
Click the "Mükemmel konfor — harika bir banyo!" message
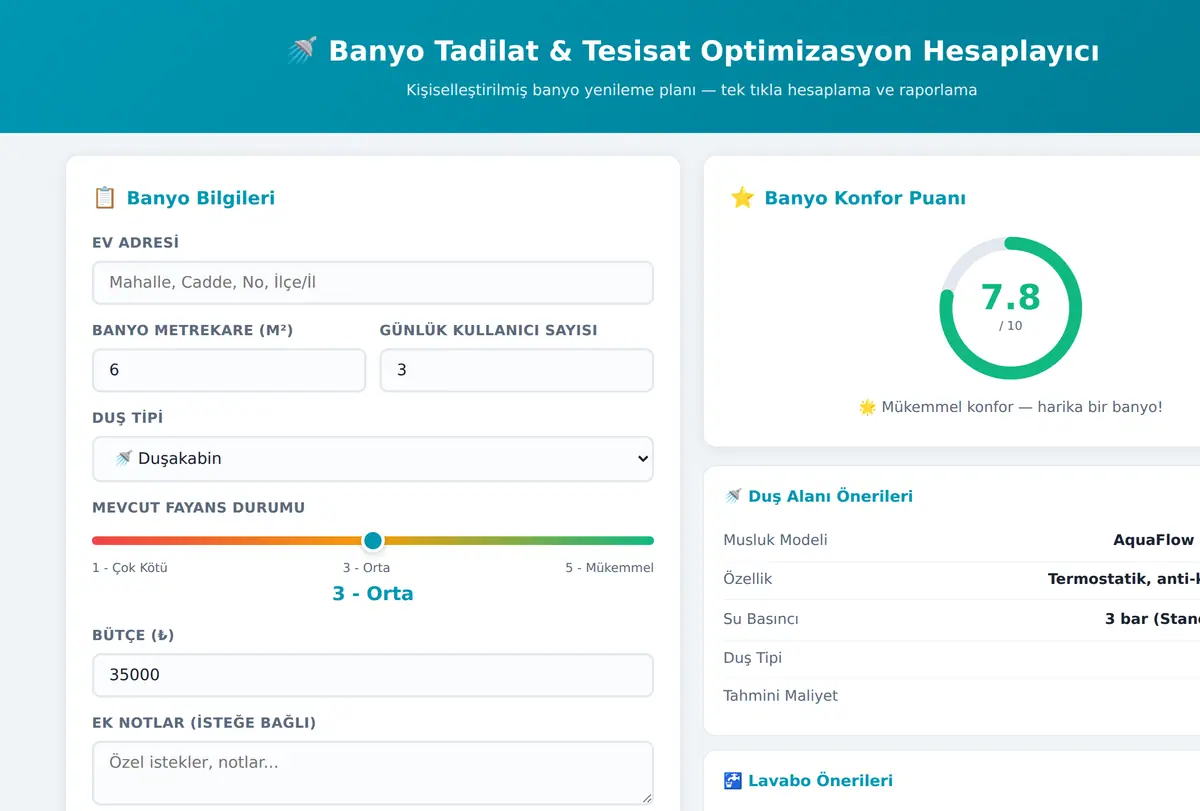(x=1022, y=408)
